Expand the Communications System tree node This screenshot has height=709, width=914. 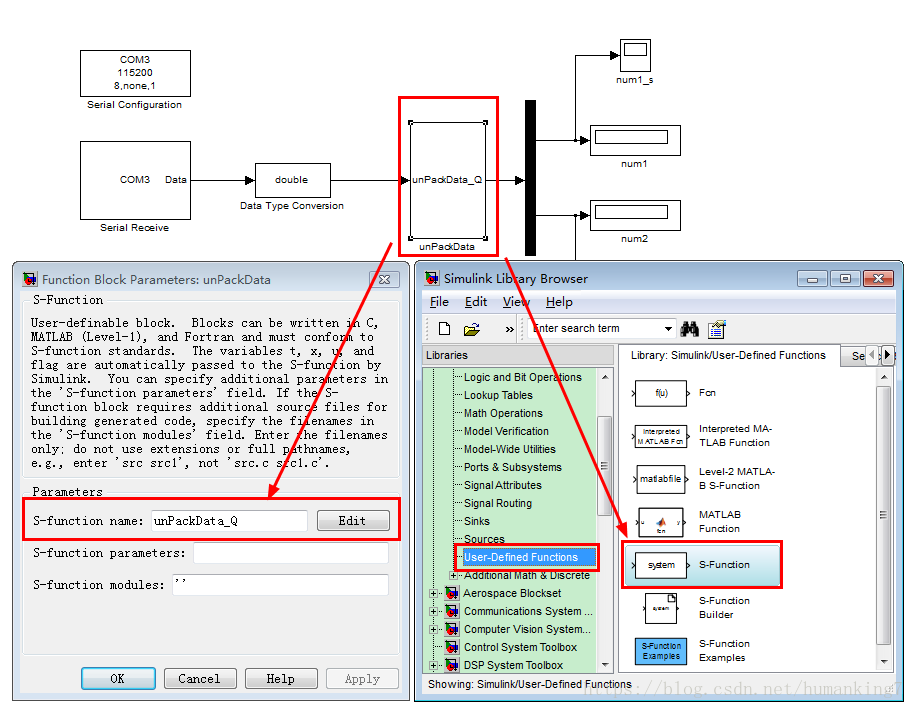coord(433,612)
